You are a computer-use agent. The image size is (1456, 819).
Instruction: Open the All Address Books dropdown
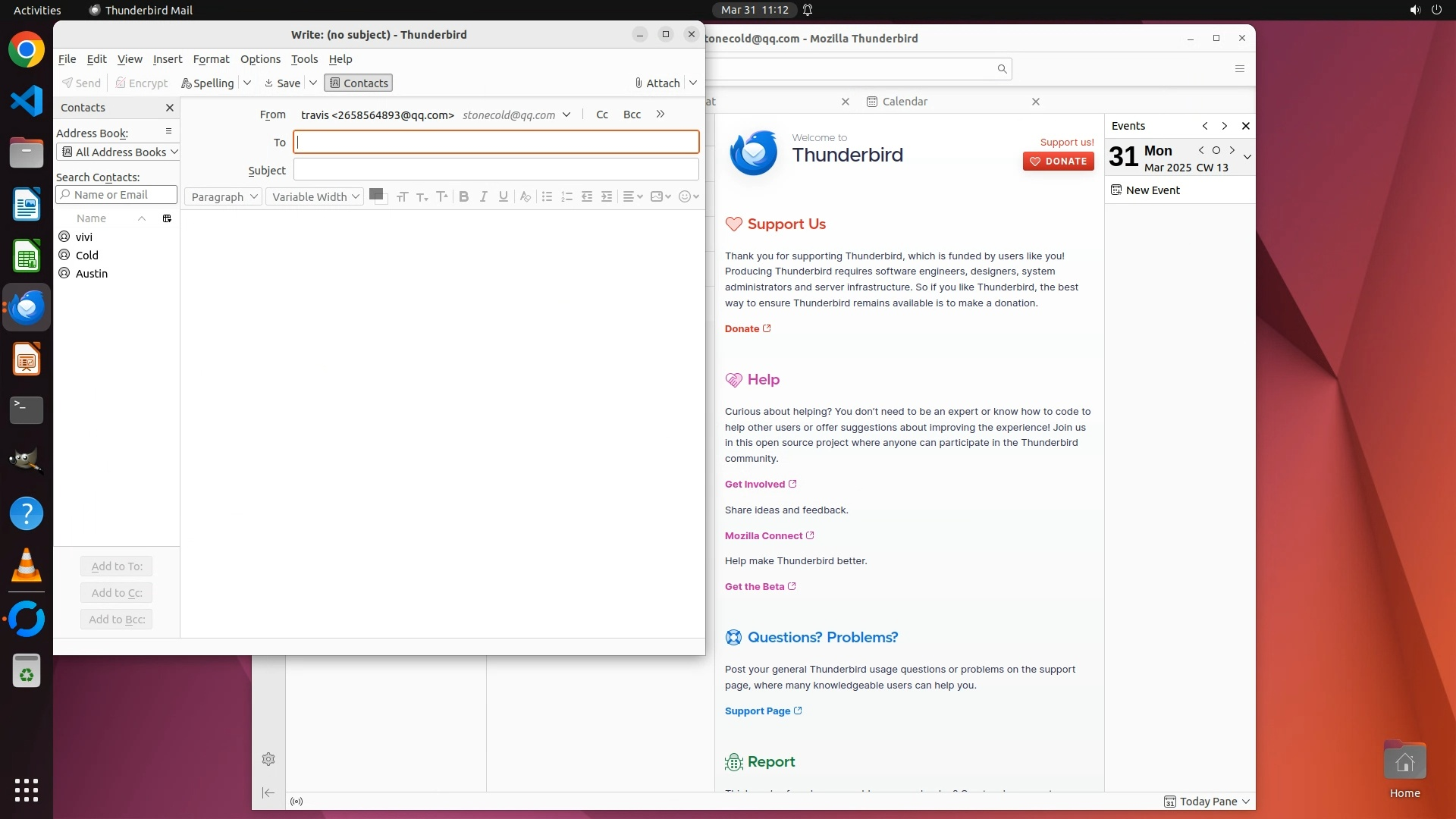(x=118, y=152)
